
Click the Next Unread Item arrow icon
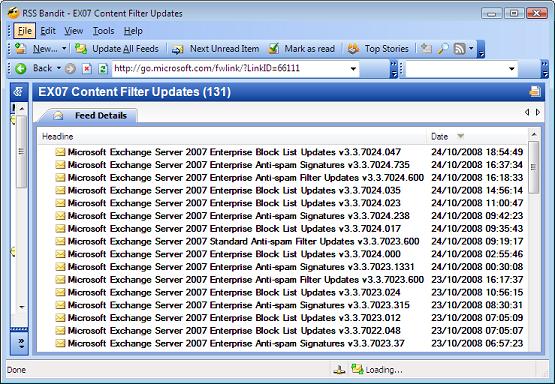tap(178, 49)
